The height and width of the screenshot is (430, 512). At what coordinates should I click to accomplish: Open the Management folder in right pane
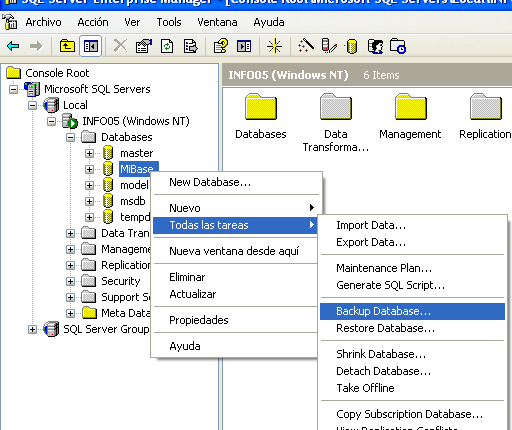click(411, 107)
